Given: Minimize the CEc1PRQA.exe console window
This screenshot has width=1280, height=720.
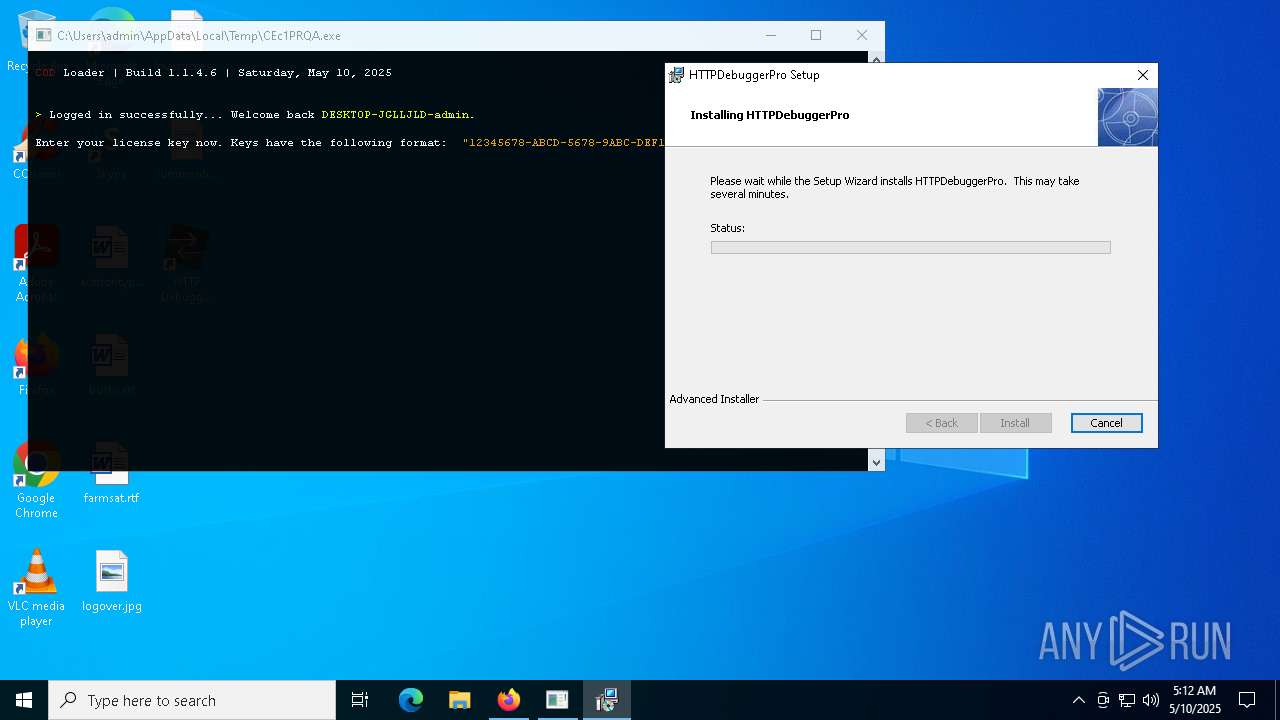Looking at the screenshot, I should [770, 35].
